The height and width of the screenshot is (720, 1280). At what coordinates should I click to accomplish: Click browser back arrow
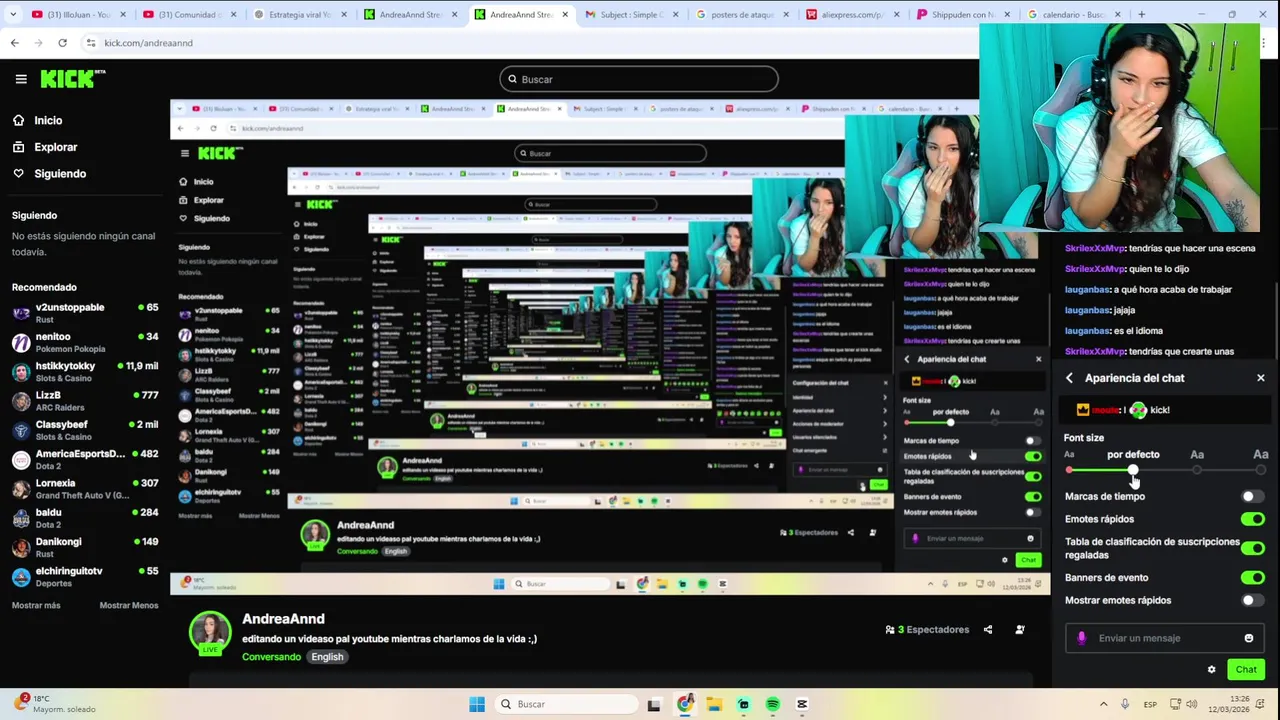14,43
